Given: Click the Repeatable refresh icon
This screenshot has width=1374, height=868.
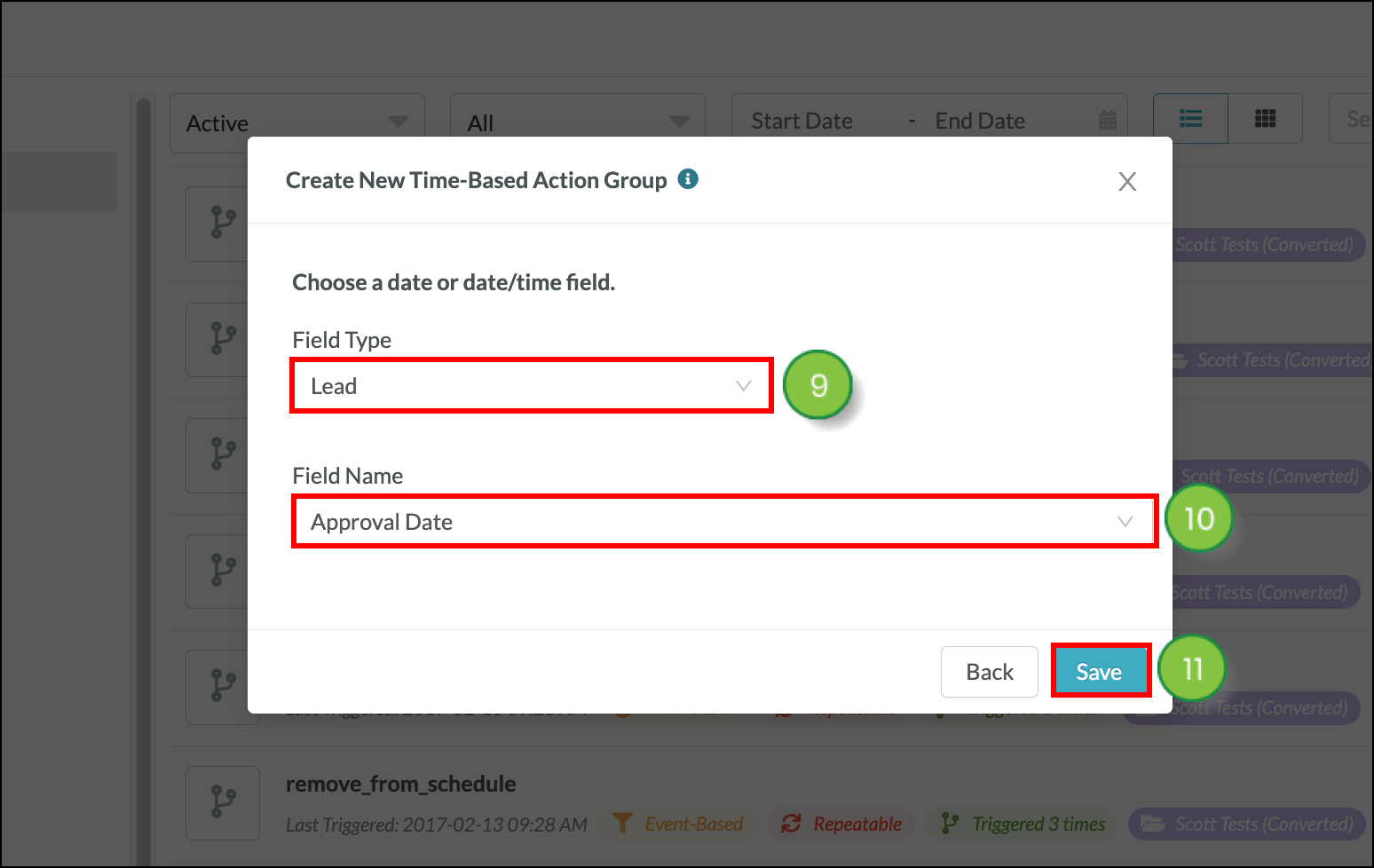Looking at the screenshot, I should tap(790, 824).
